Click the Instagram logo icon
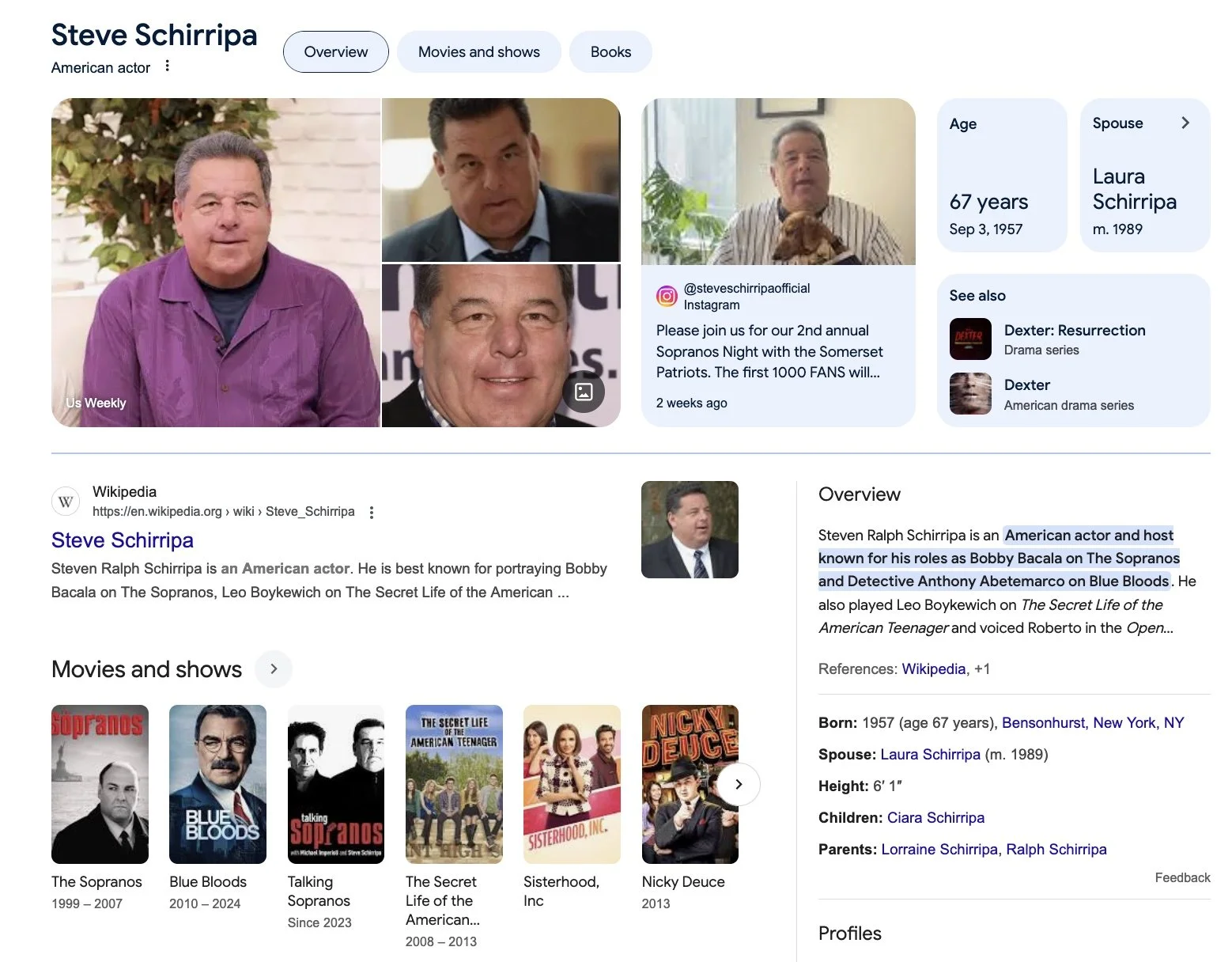1232x962 pixels. point(667,297)
